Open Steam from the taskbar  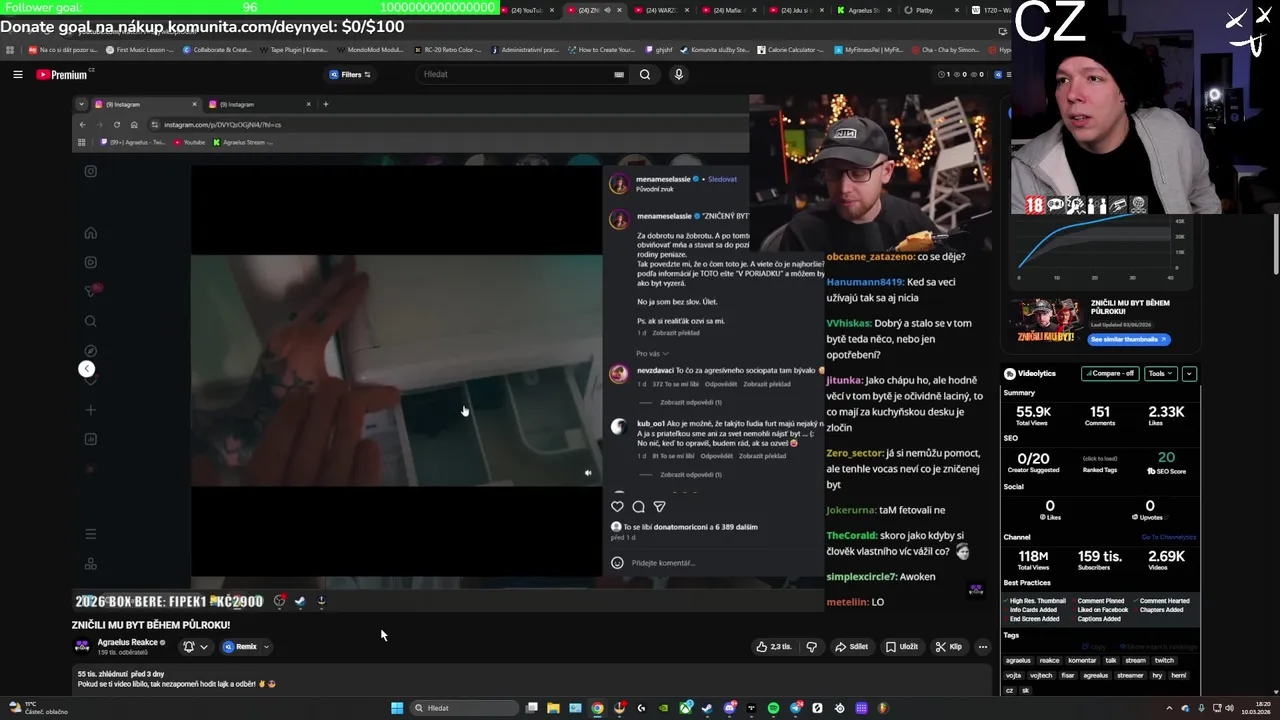[x=707, y=708]
